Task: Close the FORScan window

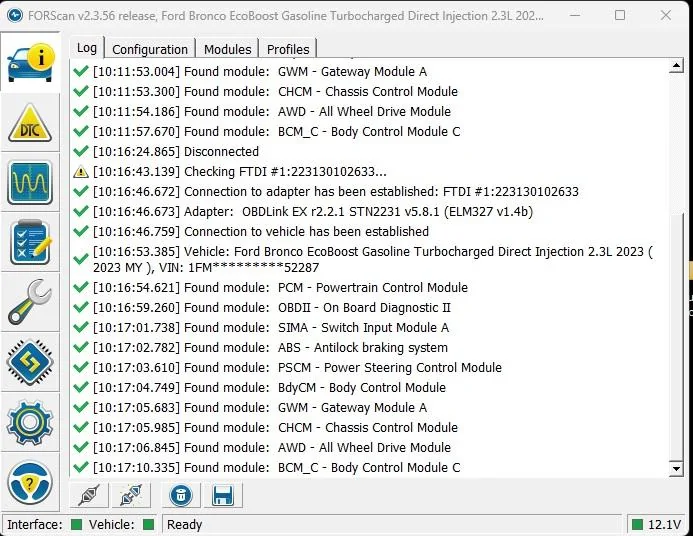Action: pyautogui.click(x=666, y=15)
